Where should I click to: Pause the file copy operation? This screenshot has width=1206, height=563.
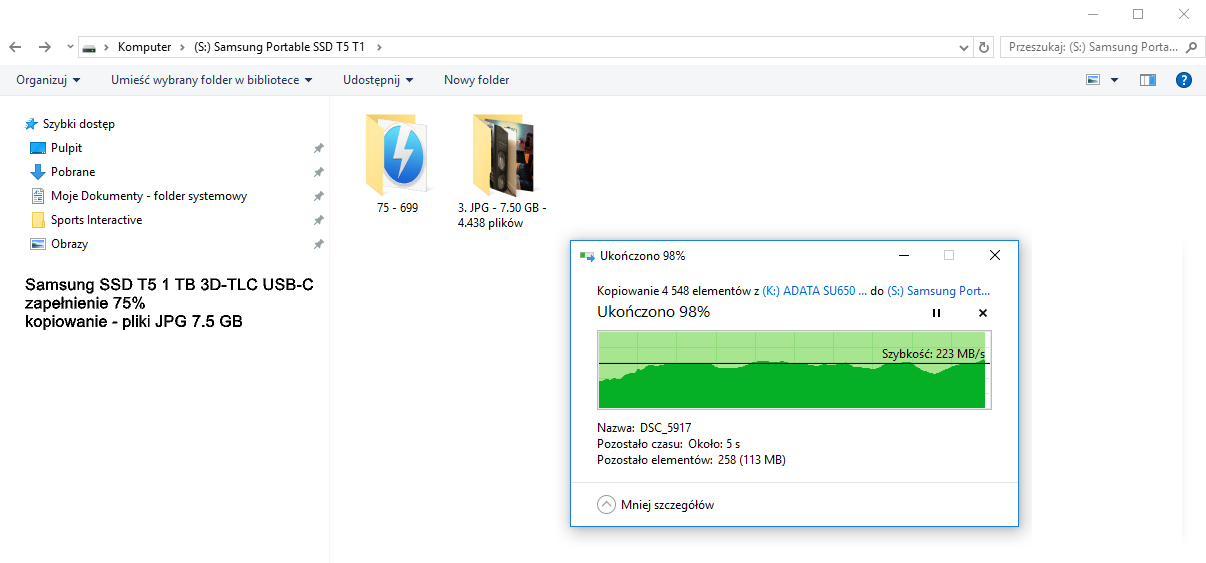936,313
